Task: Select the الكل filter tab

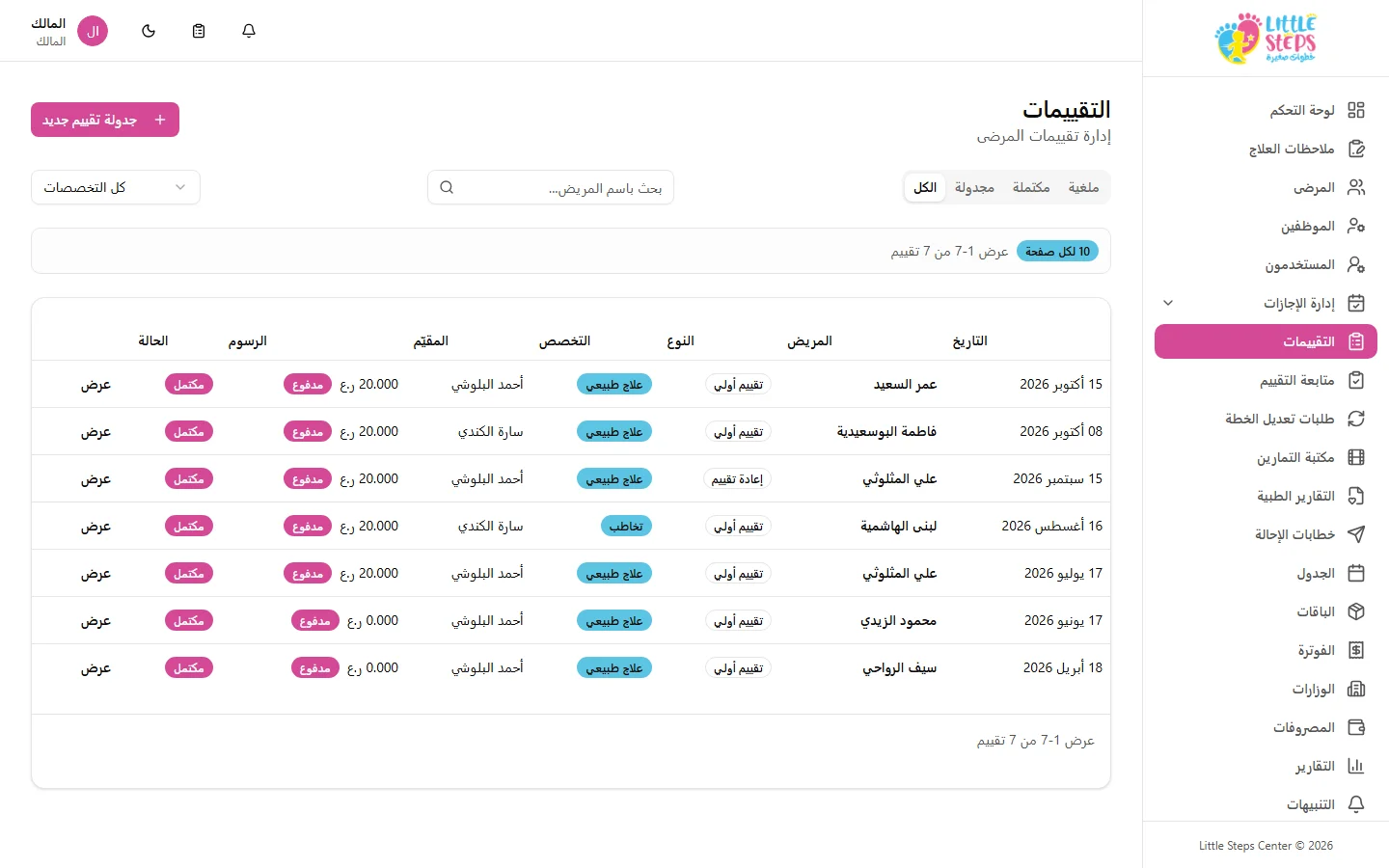Action: 925,187
